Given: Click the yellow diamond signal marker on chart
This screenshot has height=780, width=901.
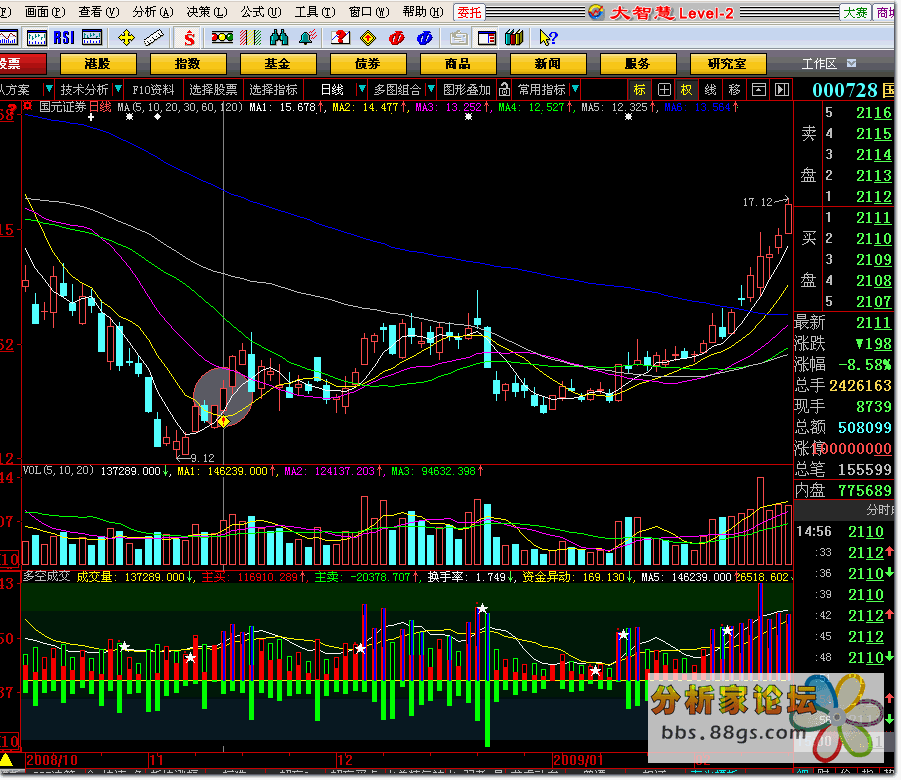Looking at the screenshot, I should click(223, 421).
